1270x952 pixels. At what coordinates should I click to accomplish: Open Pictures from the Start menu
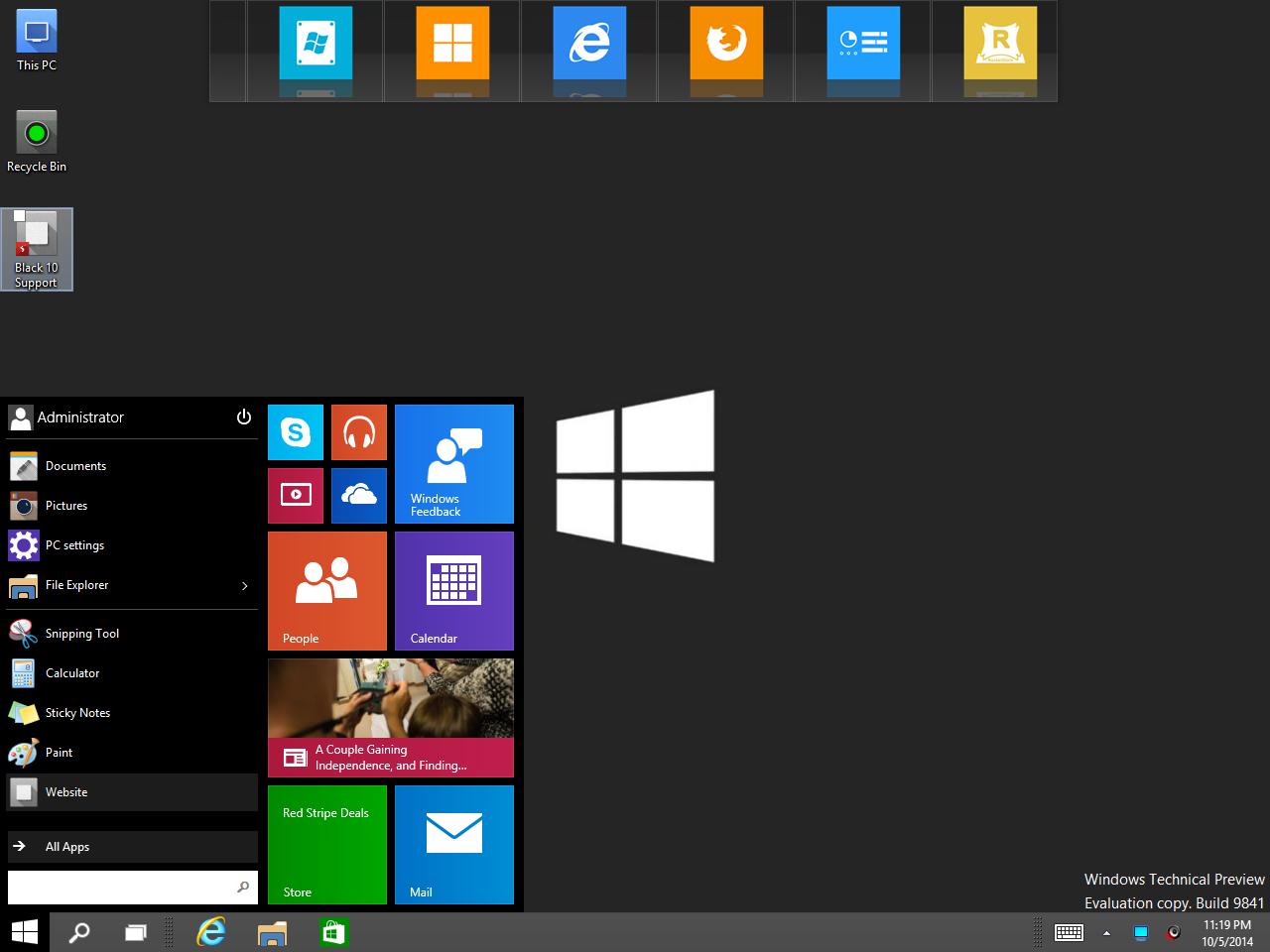click(x=132, y=506)
